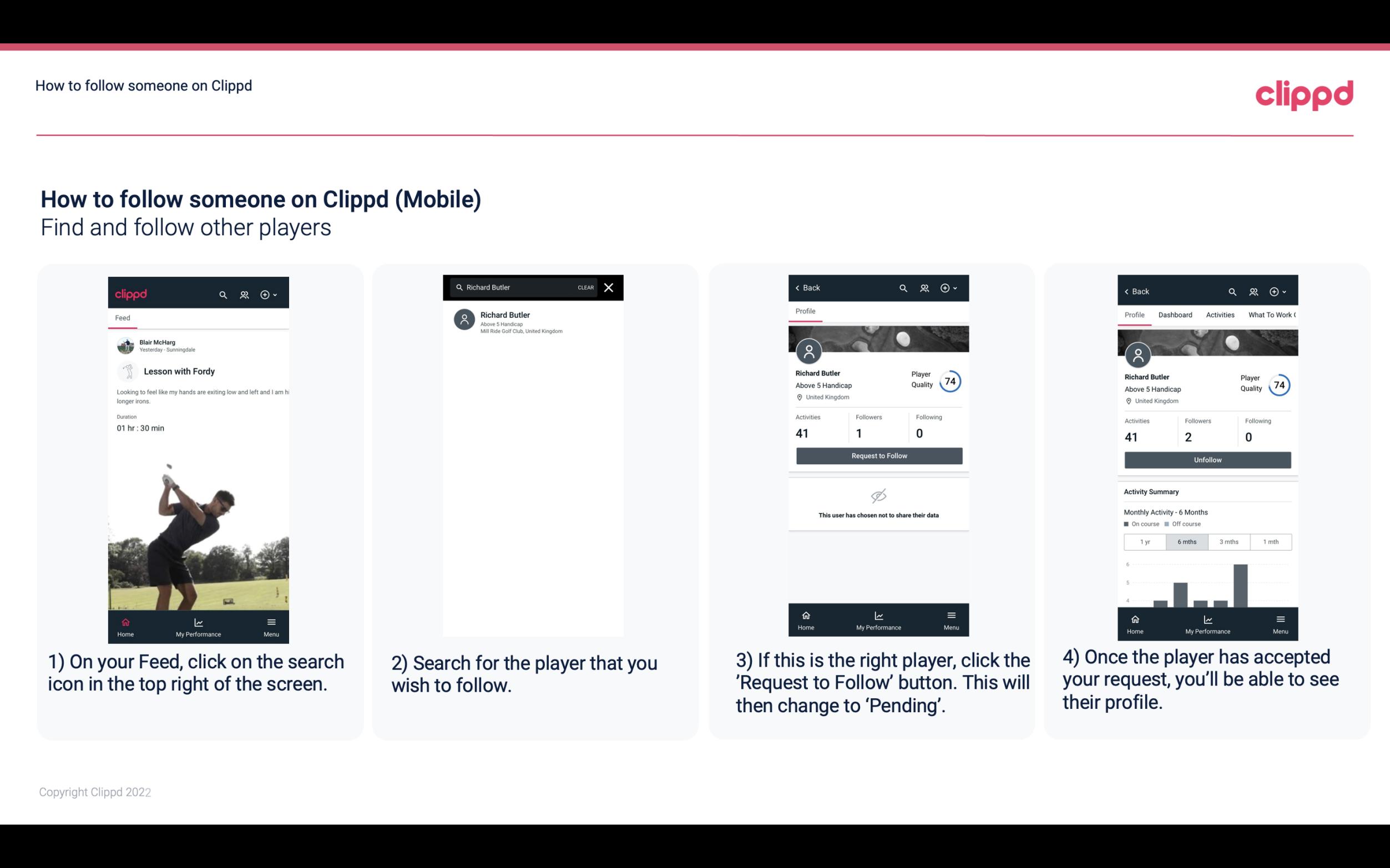Click the 'Request to Follow' button
The height and width of the screenshot is (868, 1390).
click(878, 456)
